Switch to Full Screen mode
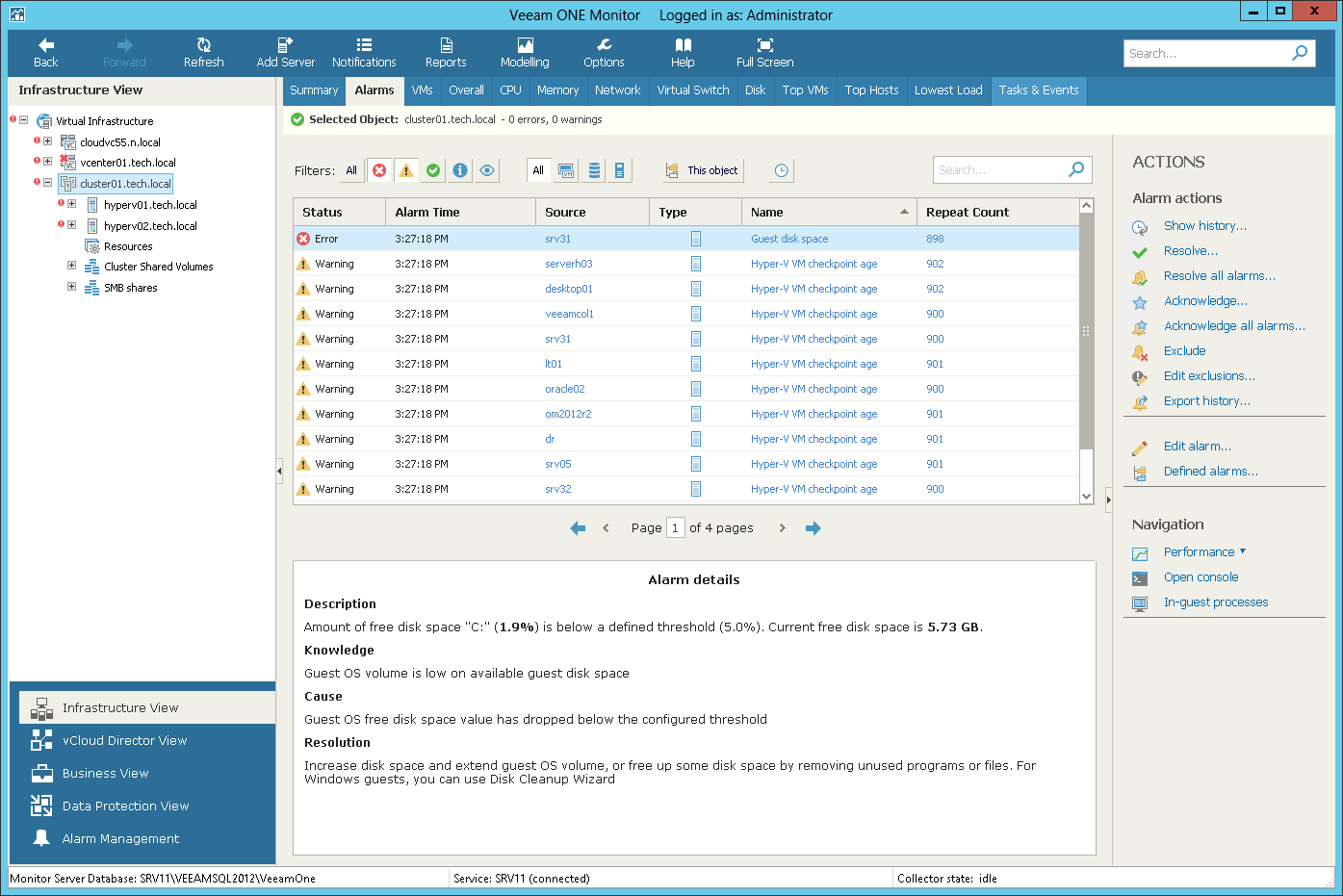Screen dimensions: 1343x896 click(764, 53)
